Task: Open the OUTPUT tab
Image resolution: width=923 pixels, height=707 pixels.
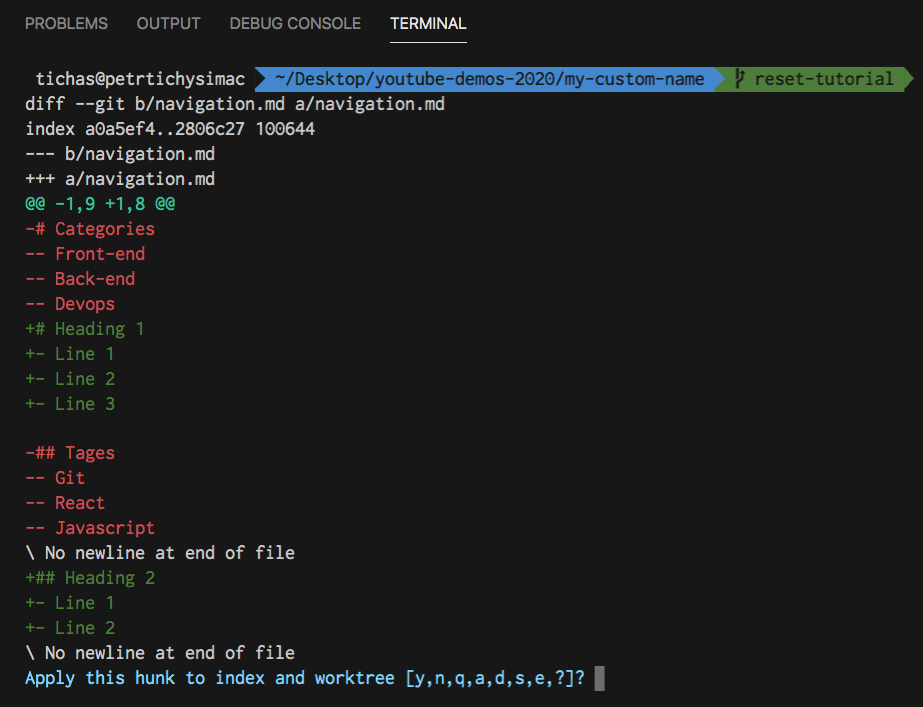Action: click(x=168, y=23)
